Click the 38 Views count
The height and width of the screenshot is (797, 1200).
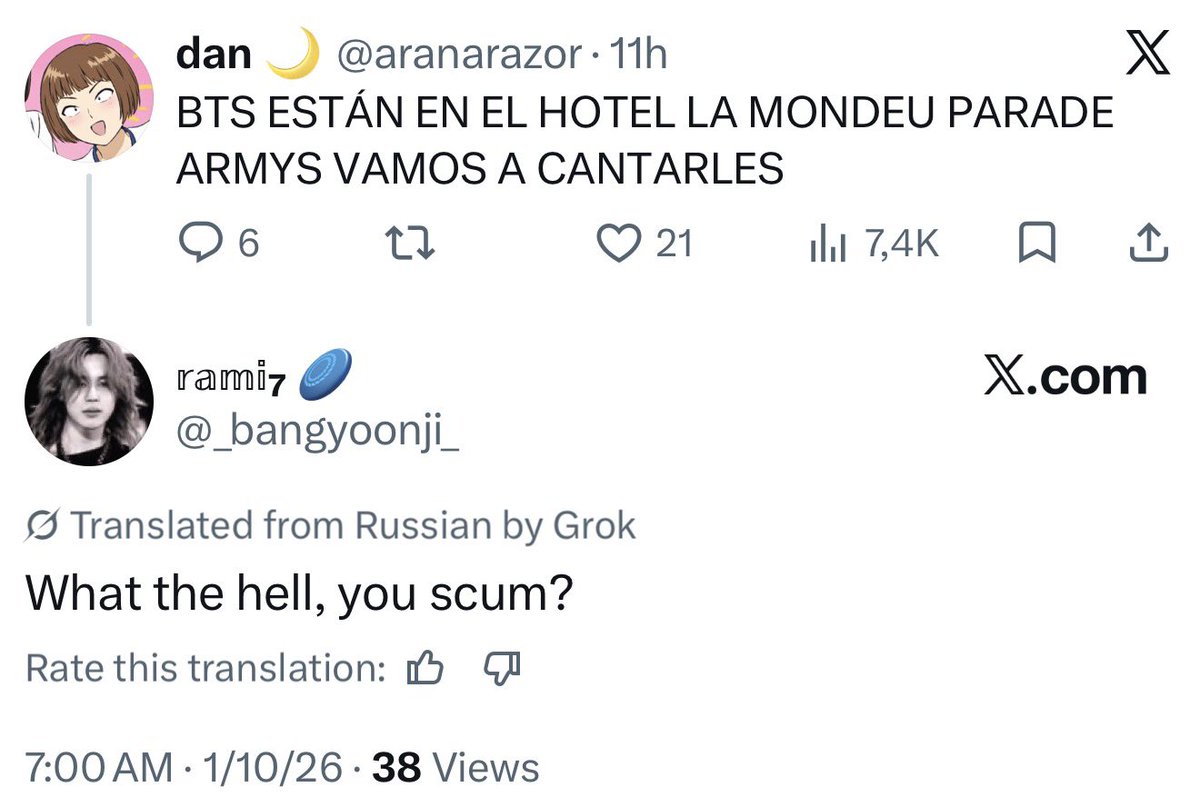455,768
